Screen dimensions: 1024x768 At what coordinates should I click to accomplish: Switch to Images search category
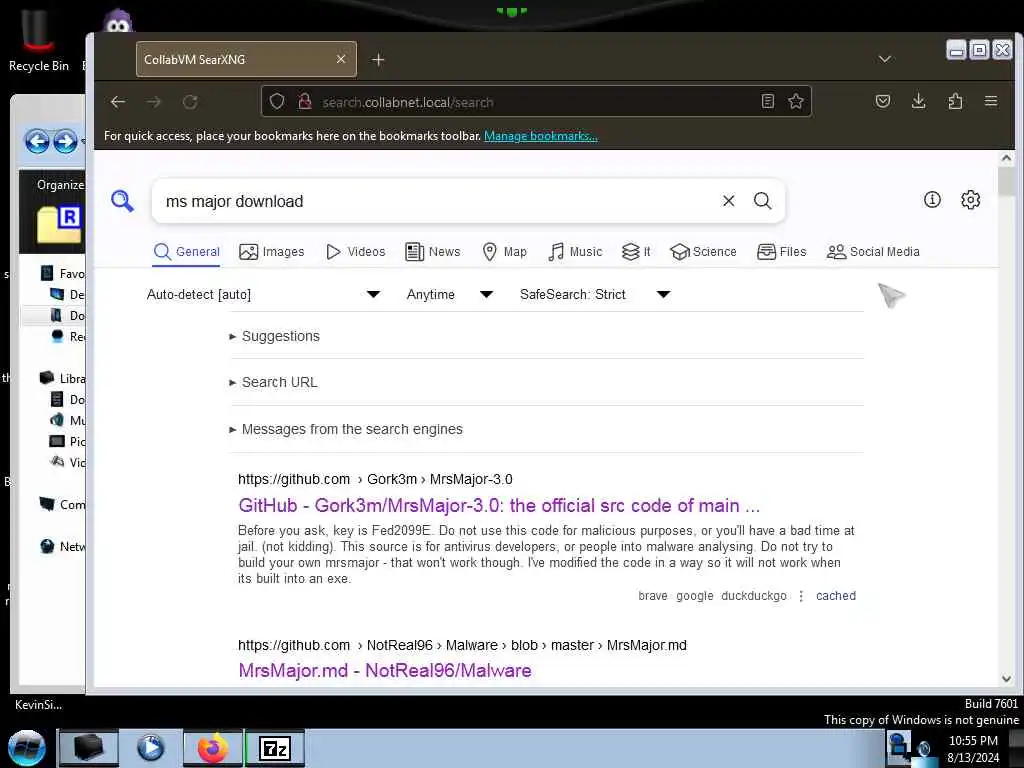click(272, 252)
